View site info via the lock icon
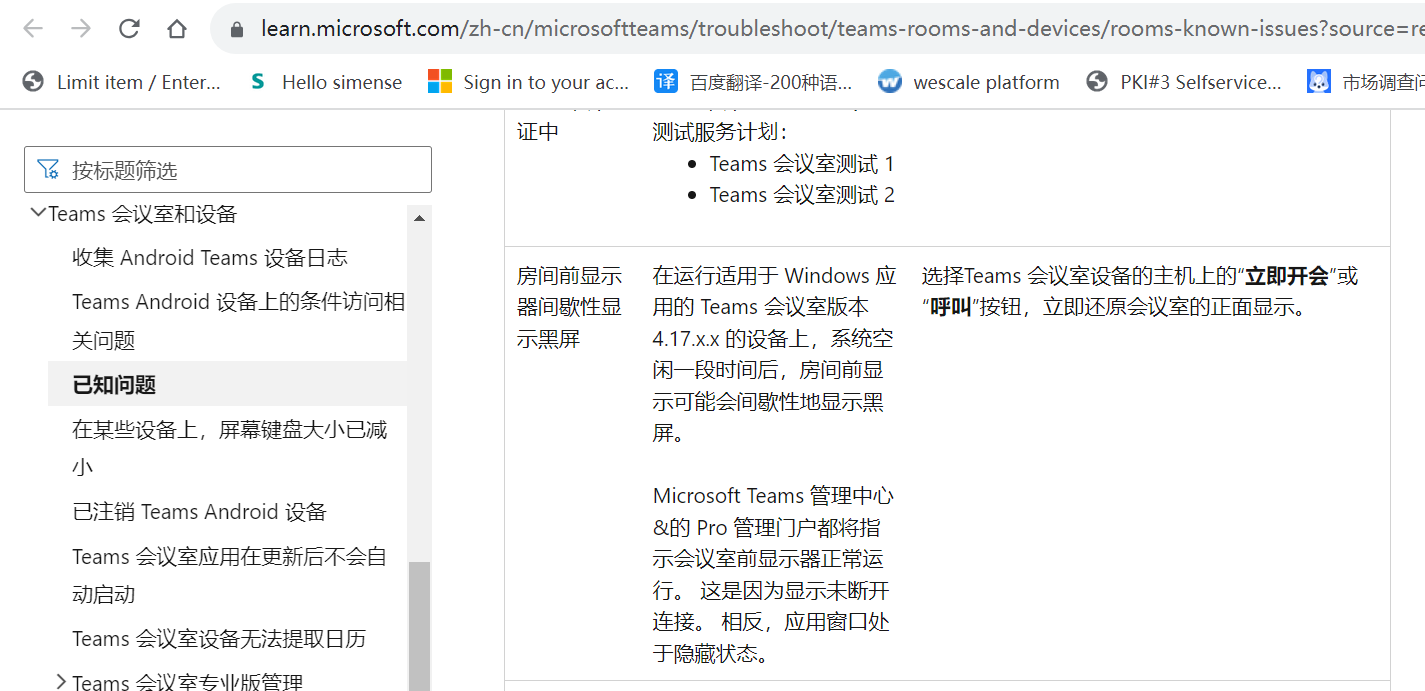 pos(237,29)
